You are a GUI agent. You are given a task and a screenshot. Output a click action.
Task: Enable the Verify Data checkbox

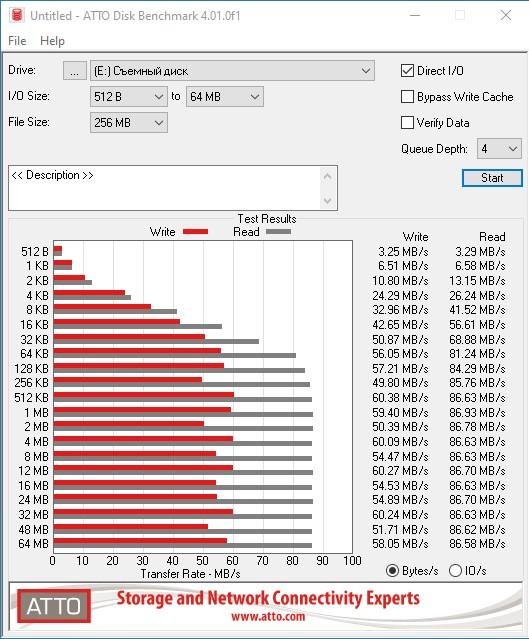coord(407,123)
